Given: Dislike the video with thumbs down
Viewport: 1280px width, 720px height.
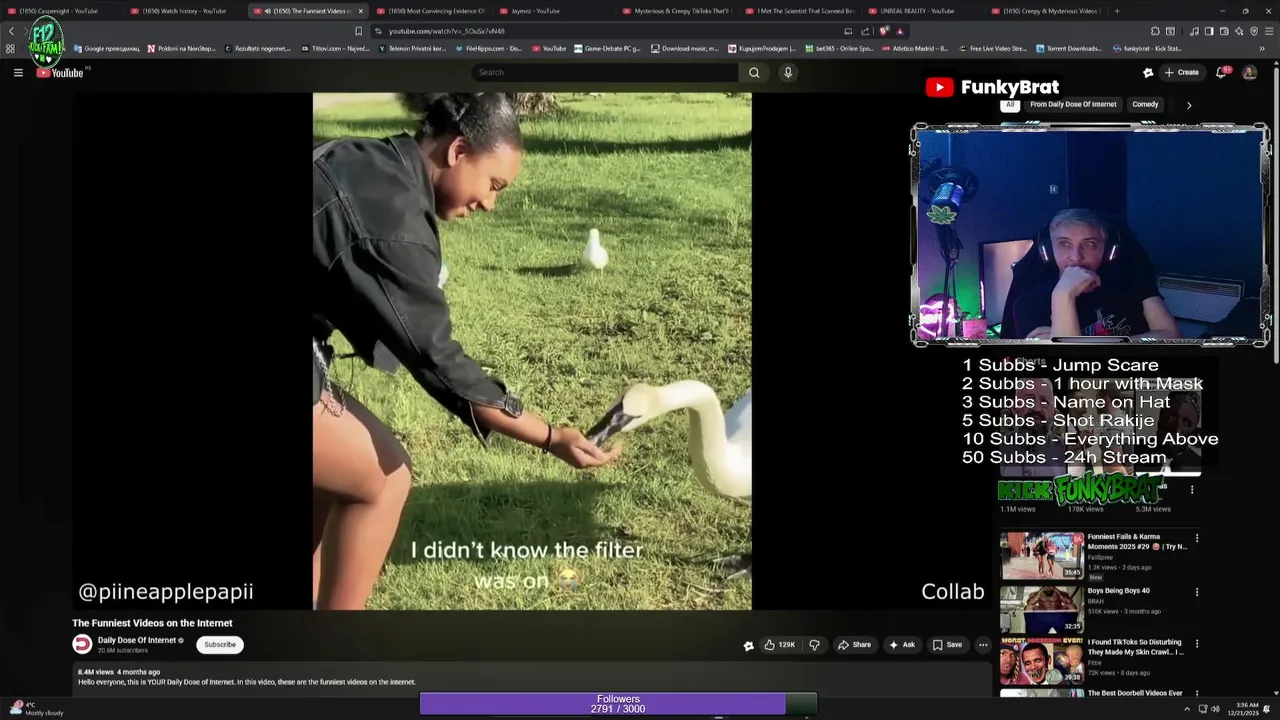Looking at the screenshot, I should pos(814,645).
